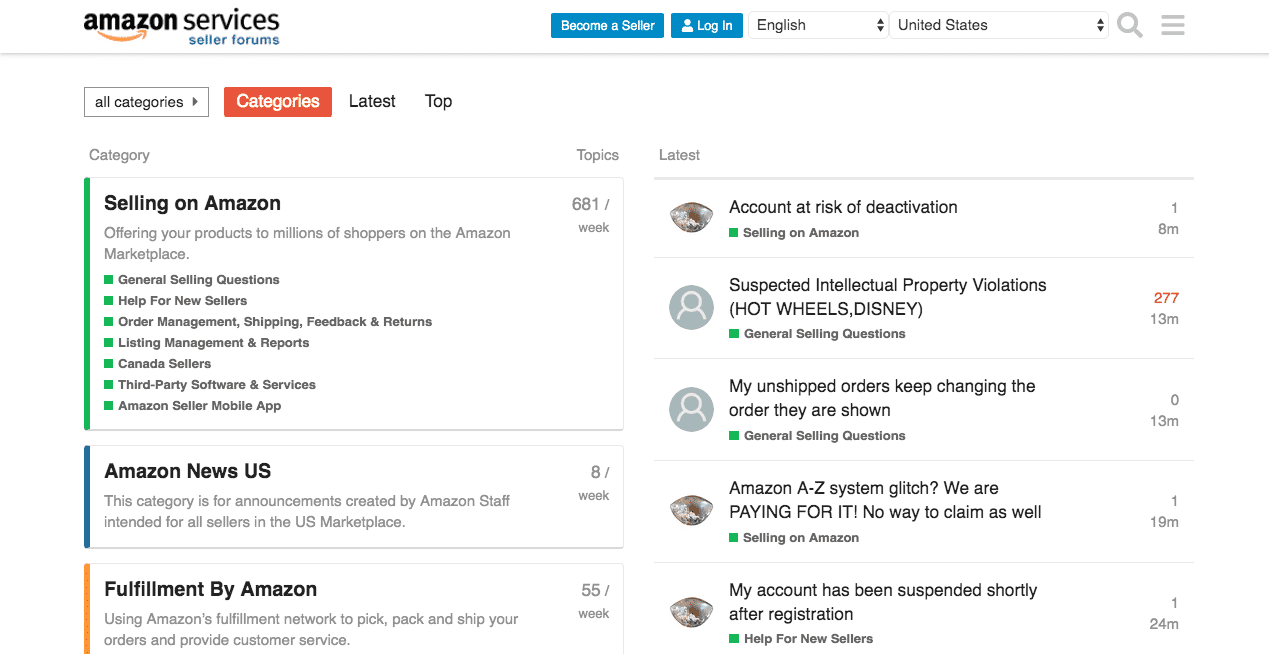Click the 8 / week topics count
1269x654 pixels.
[595, 483]
